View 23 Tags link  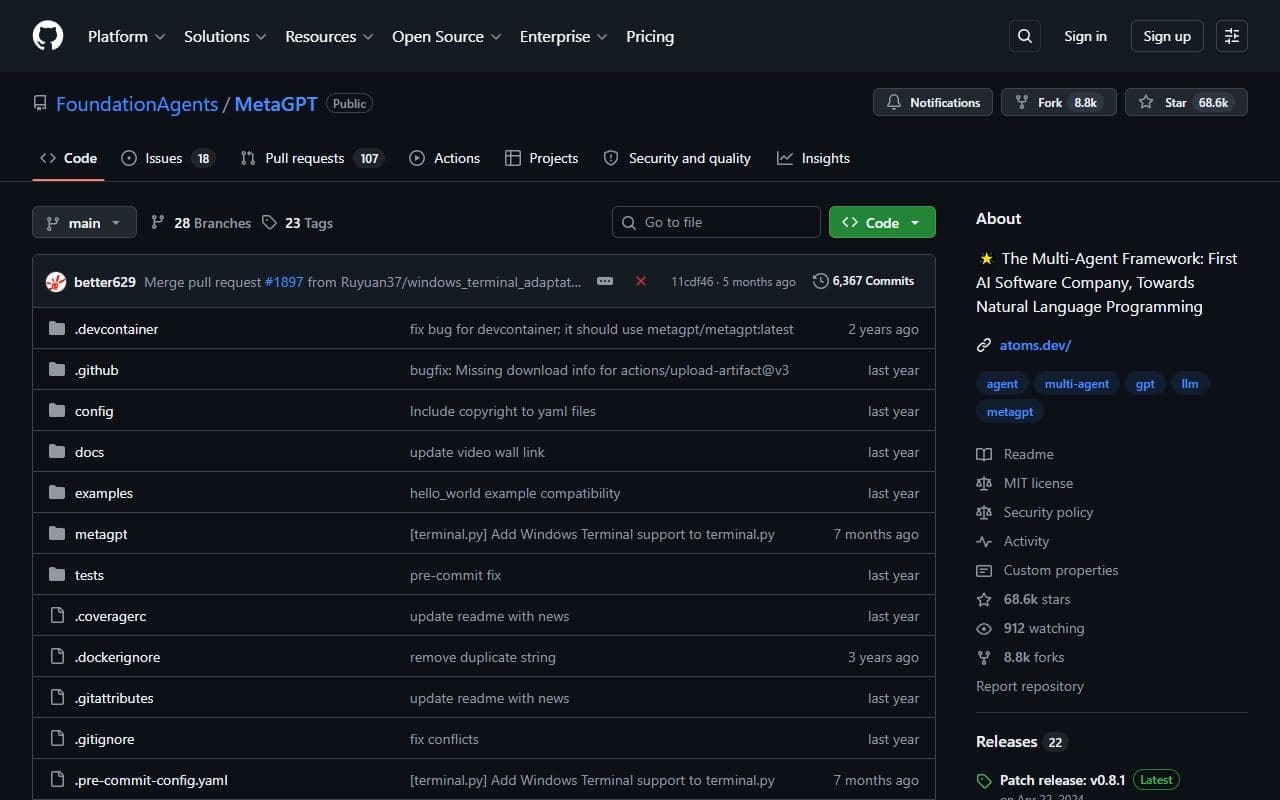[297, 223]
